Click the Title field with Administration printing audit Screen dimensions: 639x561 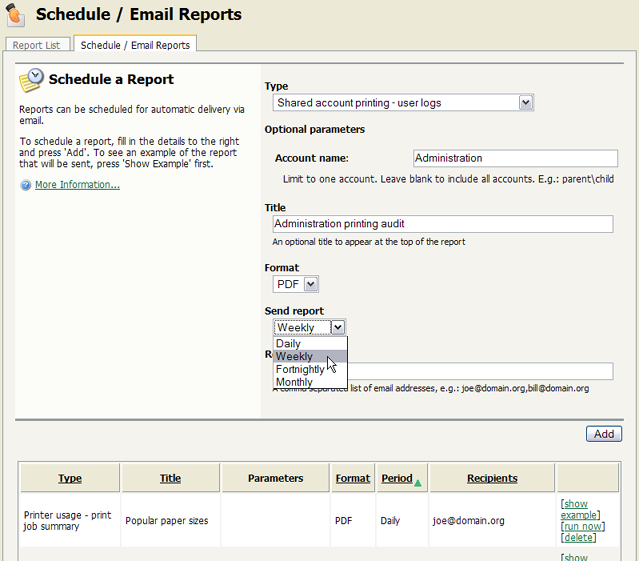click(x=443, y=224)
